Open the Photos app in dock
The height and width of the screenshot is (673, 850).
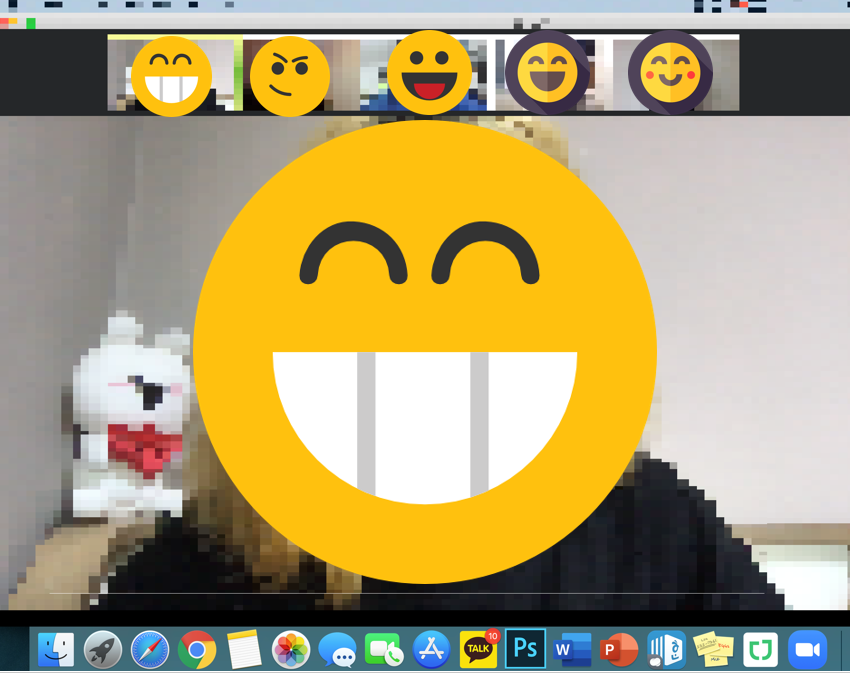pos(291,650)
